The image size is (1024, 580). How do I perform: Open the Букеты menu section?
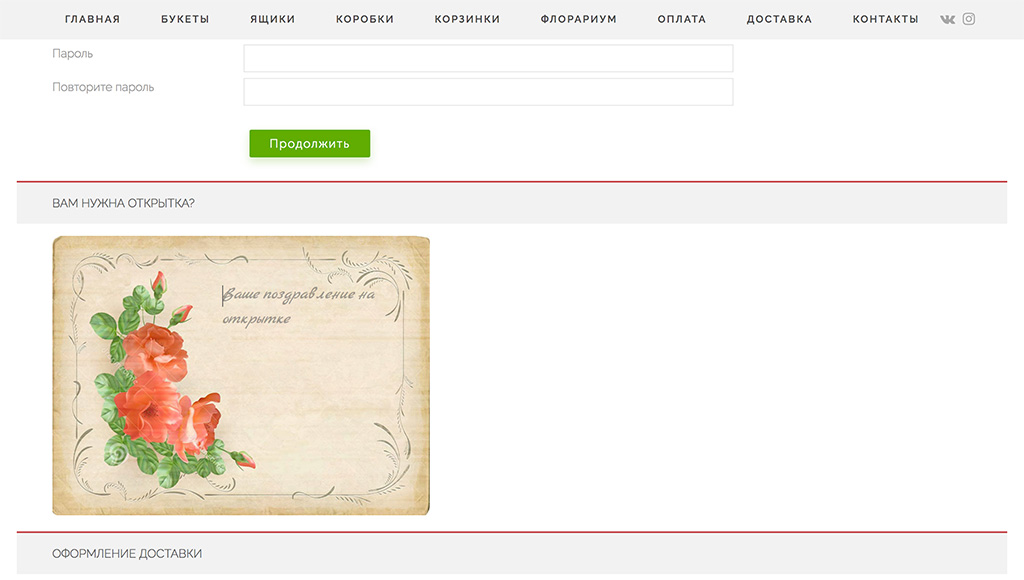pyautogui.click(x=185, y=20)
